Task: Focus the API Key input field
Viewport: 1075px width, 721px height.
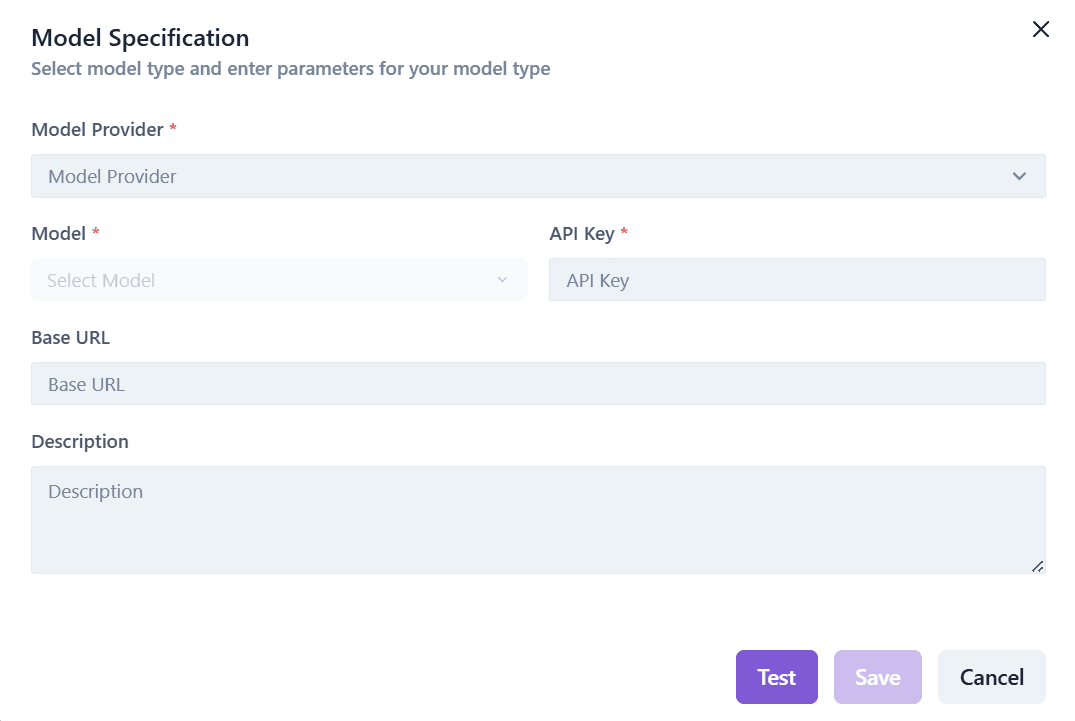Action: [x=797, y=280]
